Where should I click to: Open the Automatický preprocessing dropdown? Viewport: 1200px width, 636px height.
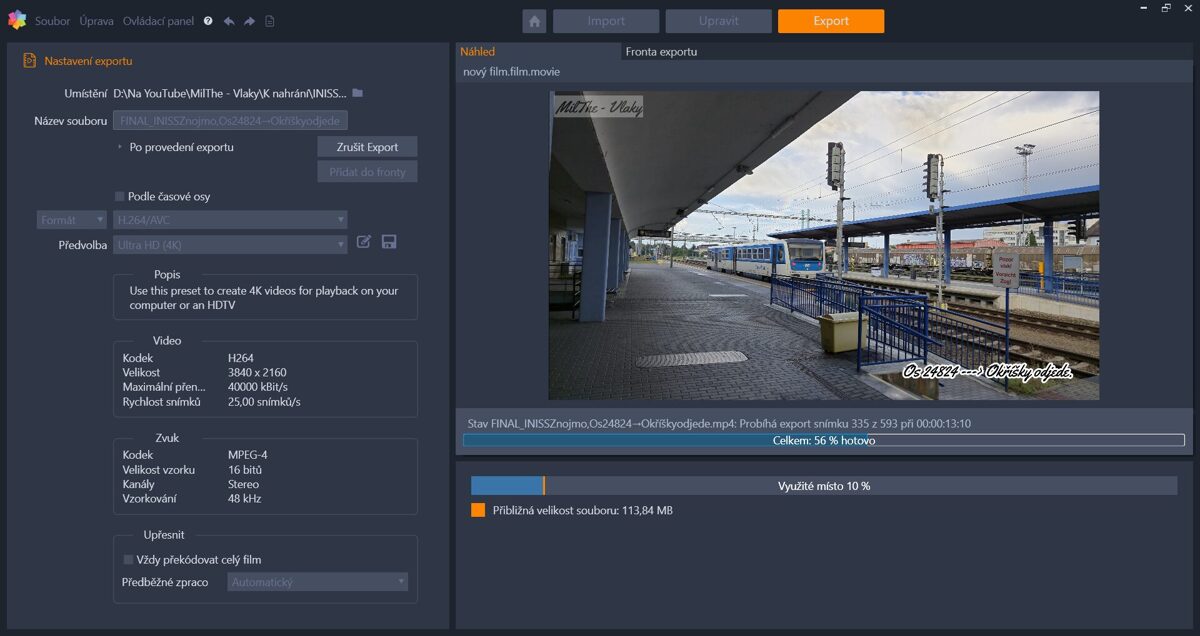pos(317,582)
